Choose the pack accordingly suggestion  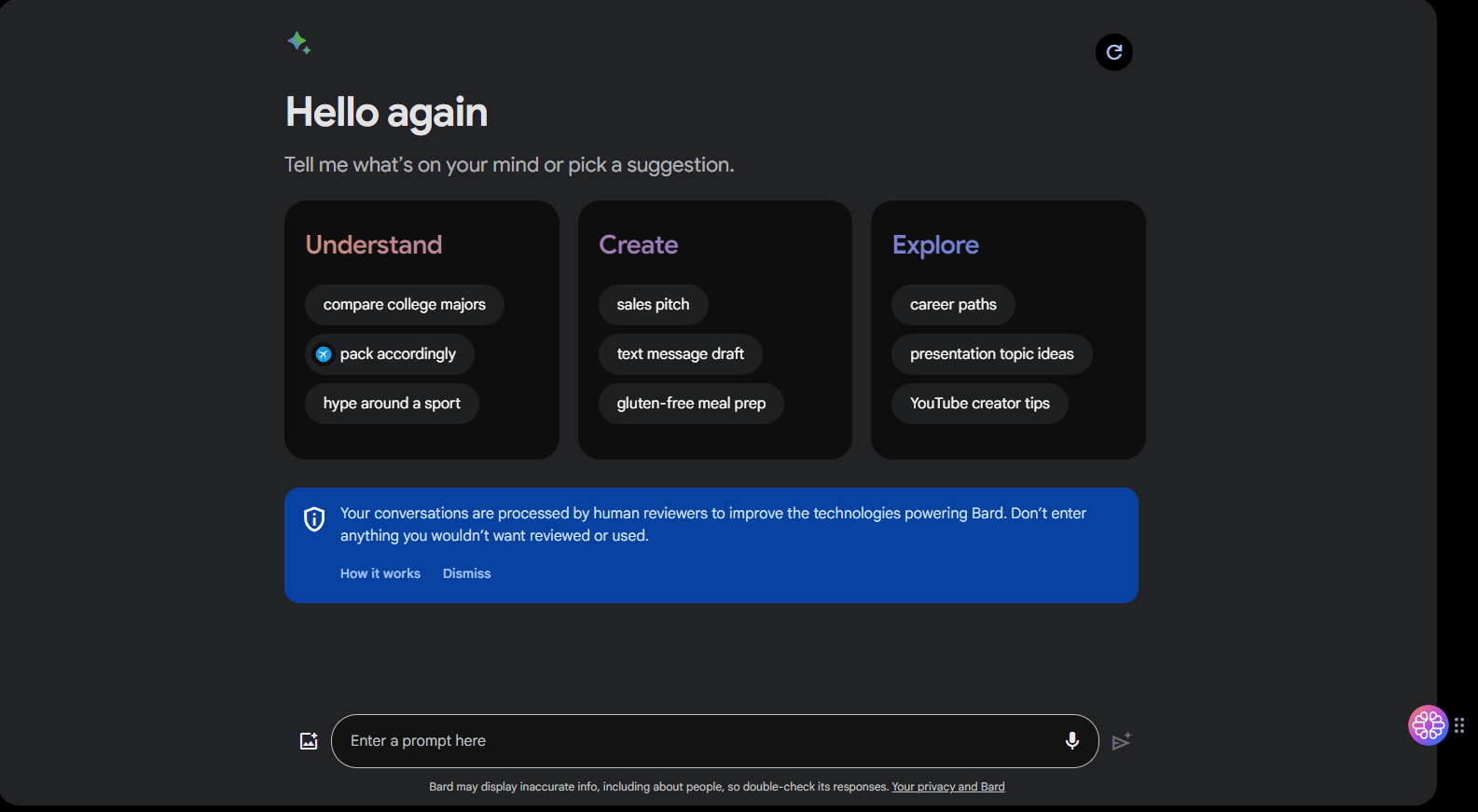click(x=390, y=354)
